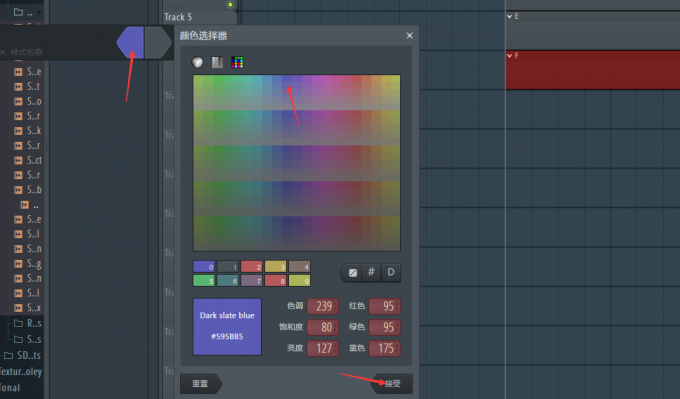Pick preset color swatch 3
The height and width of the screenshot is (399, 680).
pos(275,267)
